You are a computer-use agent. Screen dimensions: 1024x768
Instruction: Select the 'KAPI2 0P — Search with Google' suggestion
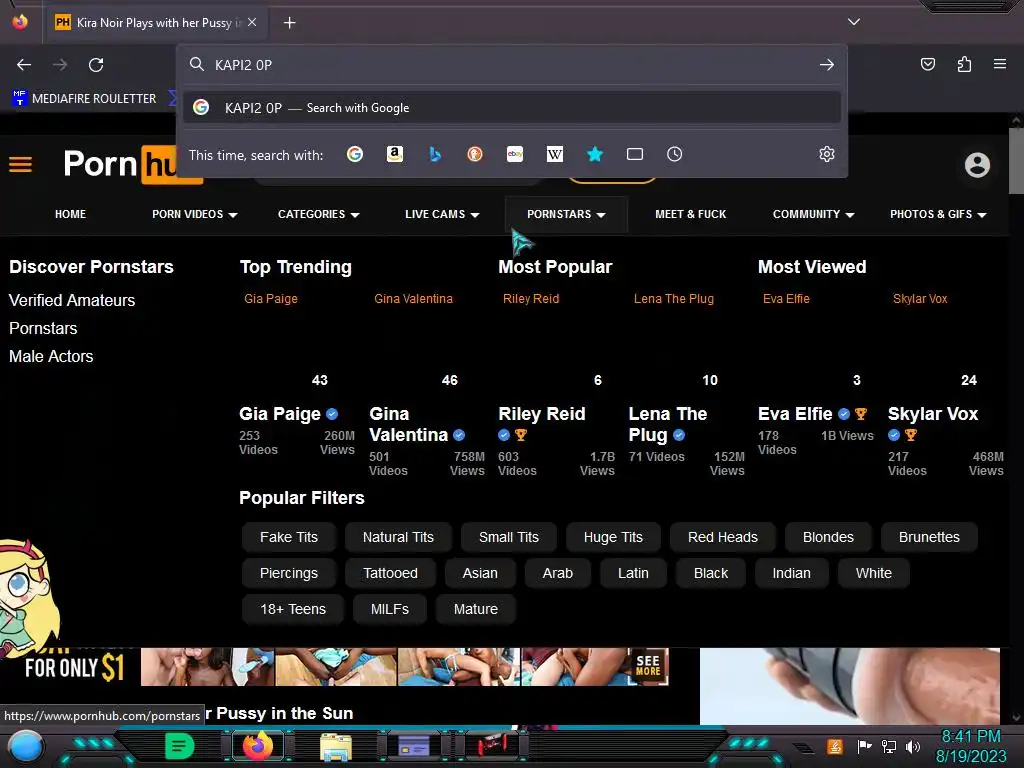tap(512, 108)
